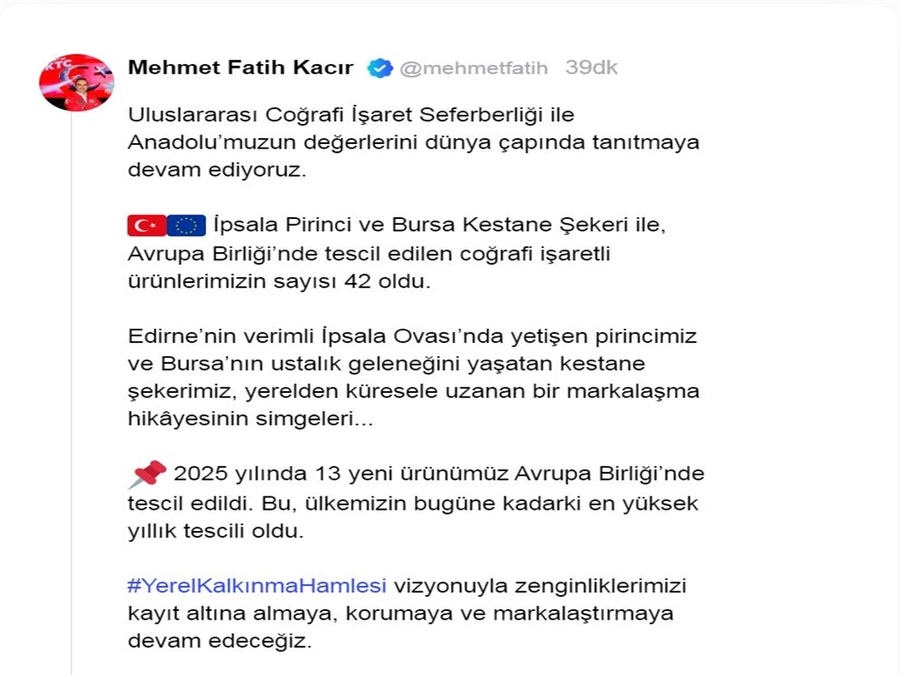Click the line ending with en yüksek
This screenshot has width=900, height=675.
(414, 502)
